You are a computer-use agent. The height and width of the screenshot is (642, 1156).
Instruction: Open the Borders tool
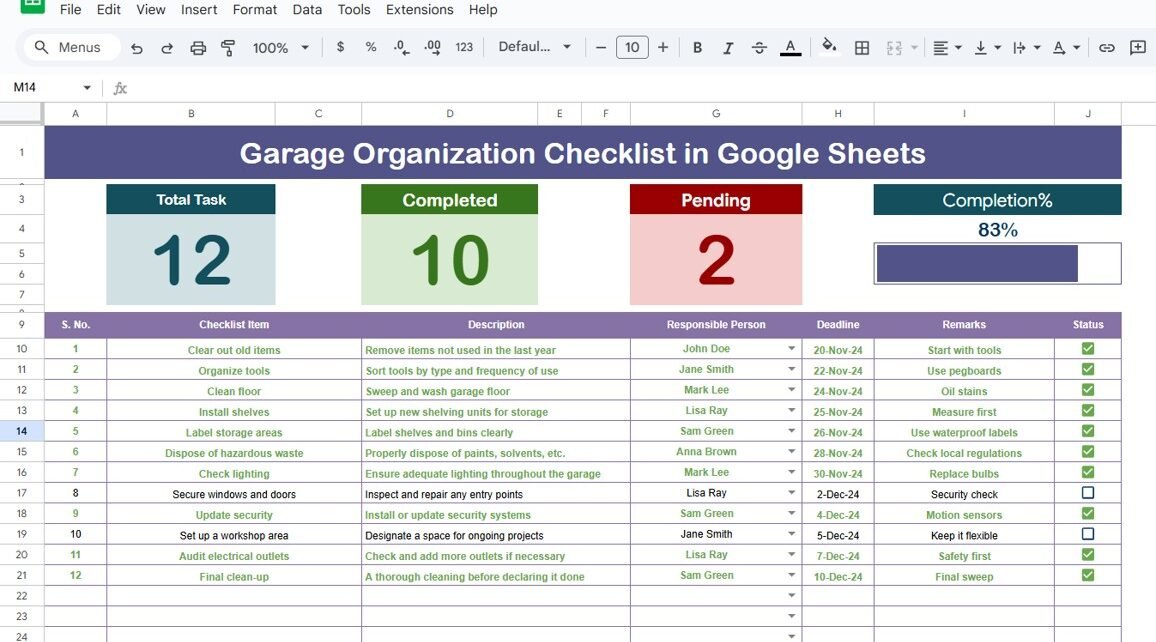click(x=861, y=48)
